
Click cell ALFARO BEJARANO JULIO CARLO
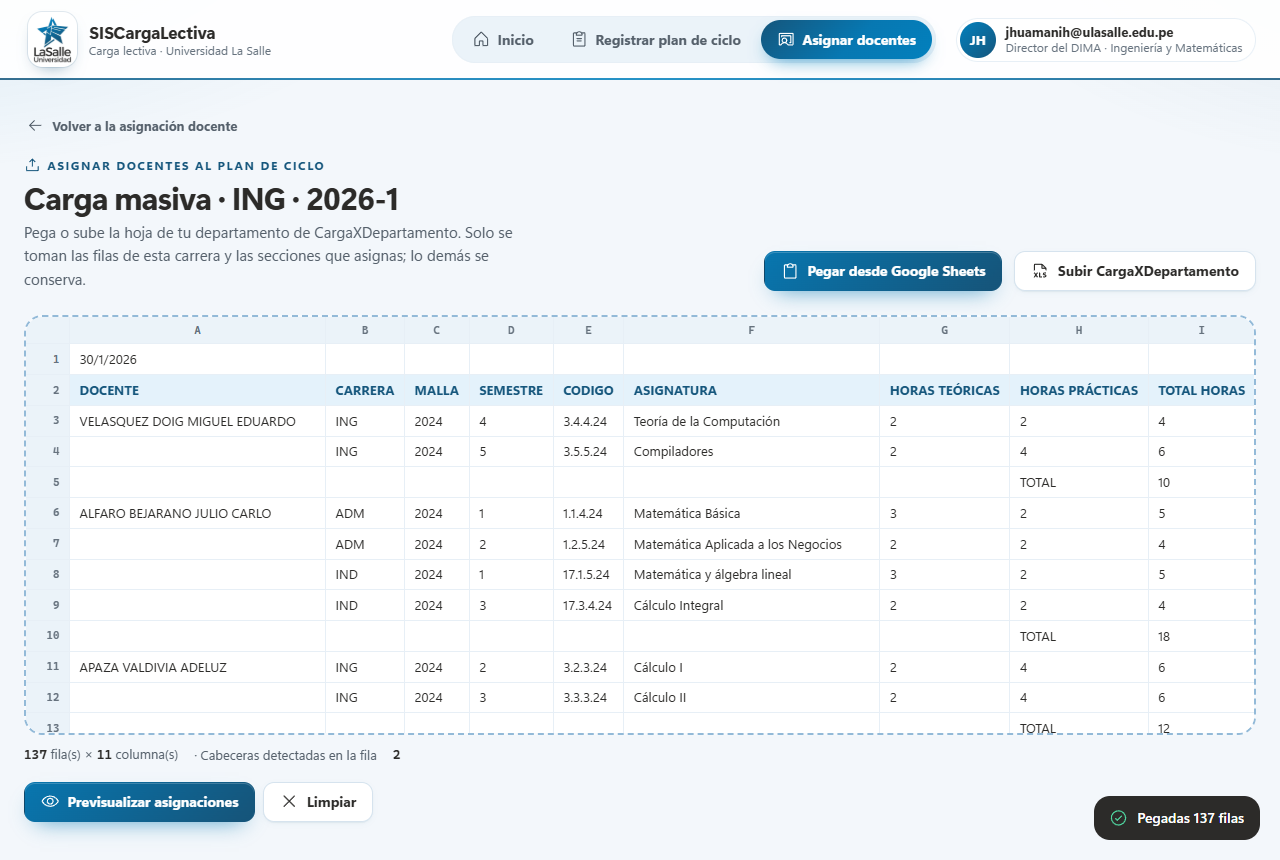coord(197,513)
